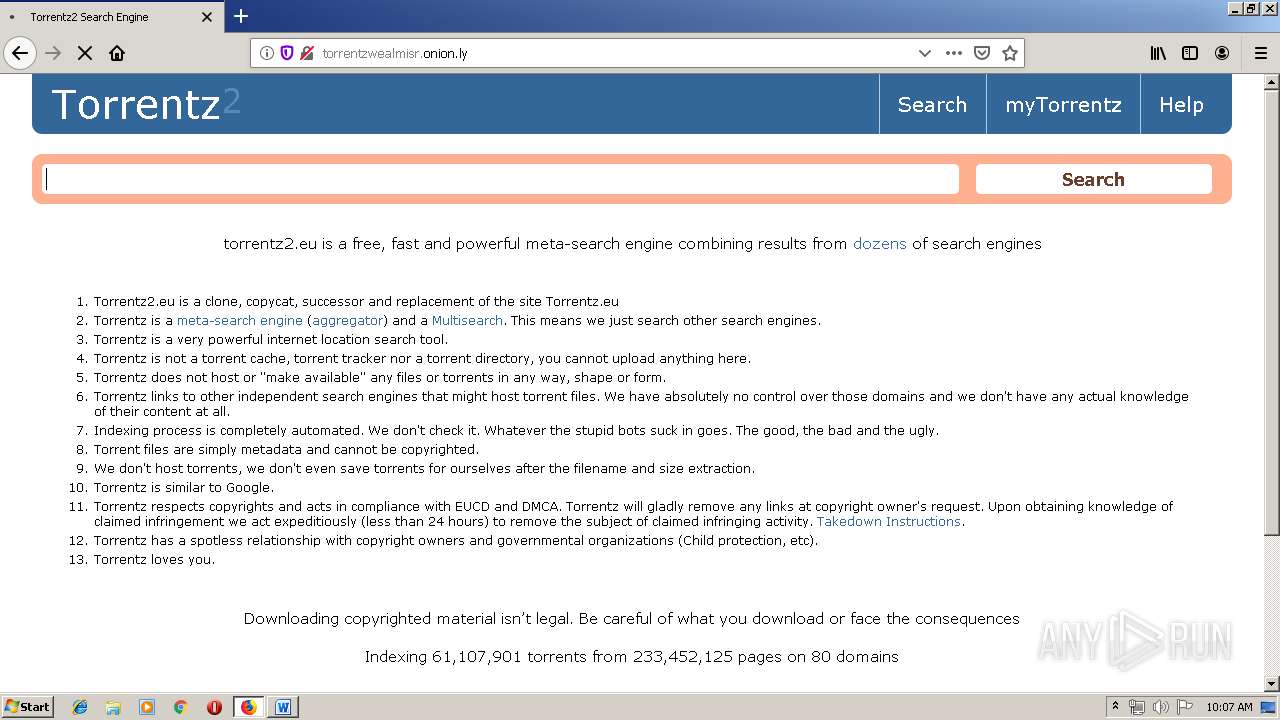Open the 'Takedown Instructions' link
1280x720 pixels.
coord(888,521)
